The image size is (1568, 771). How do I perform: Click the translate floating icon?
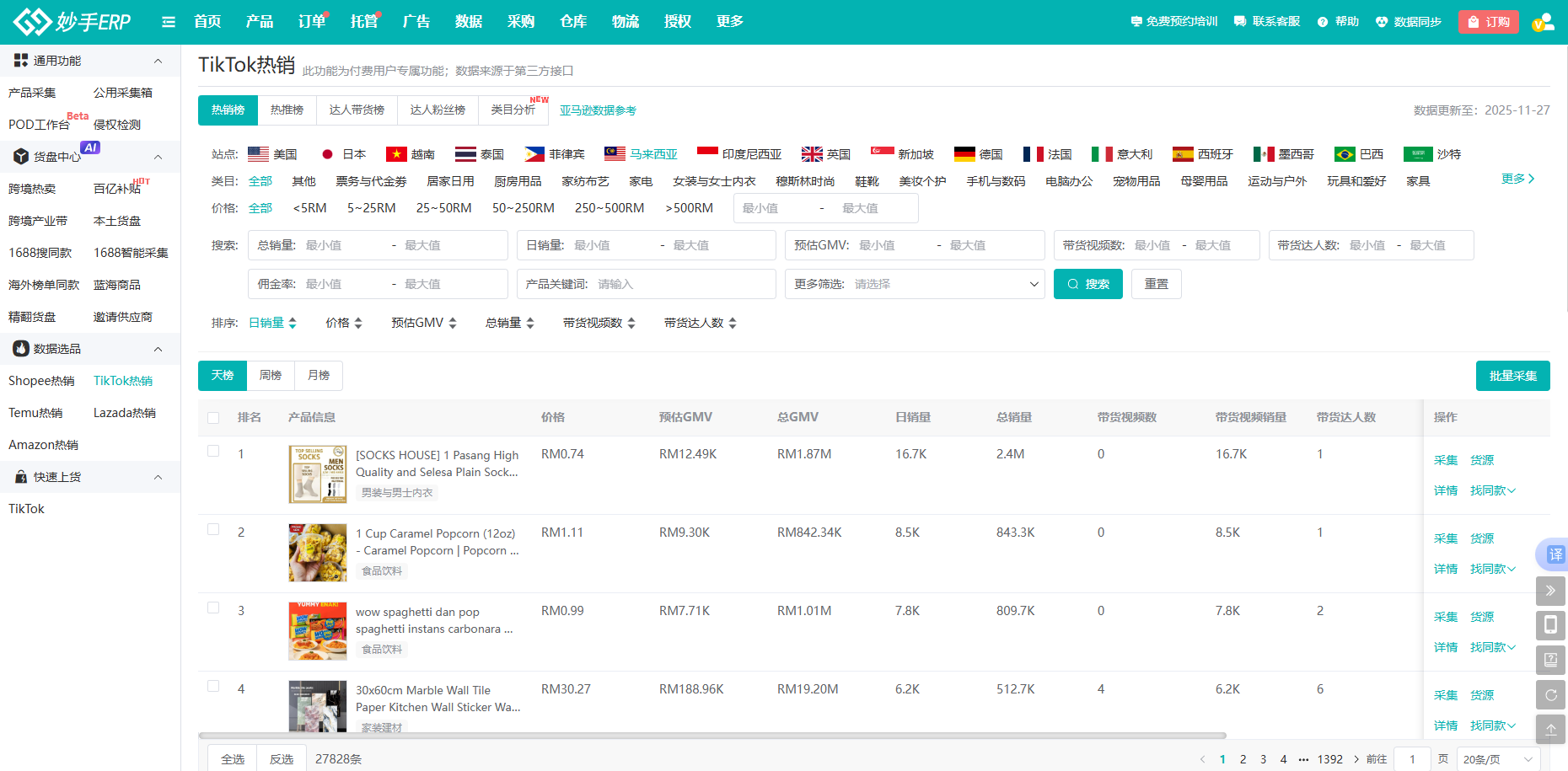[1554, 554]
